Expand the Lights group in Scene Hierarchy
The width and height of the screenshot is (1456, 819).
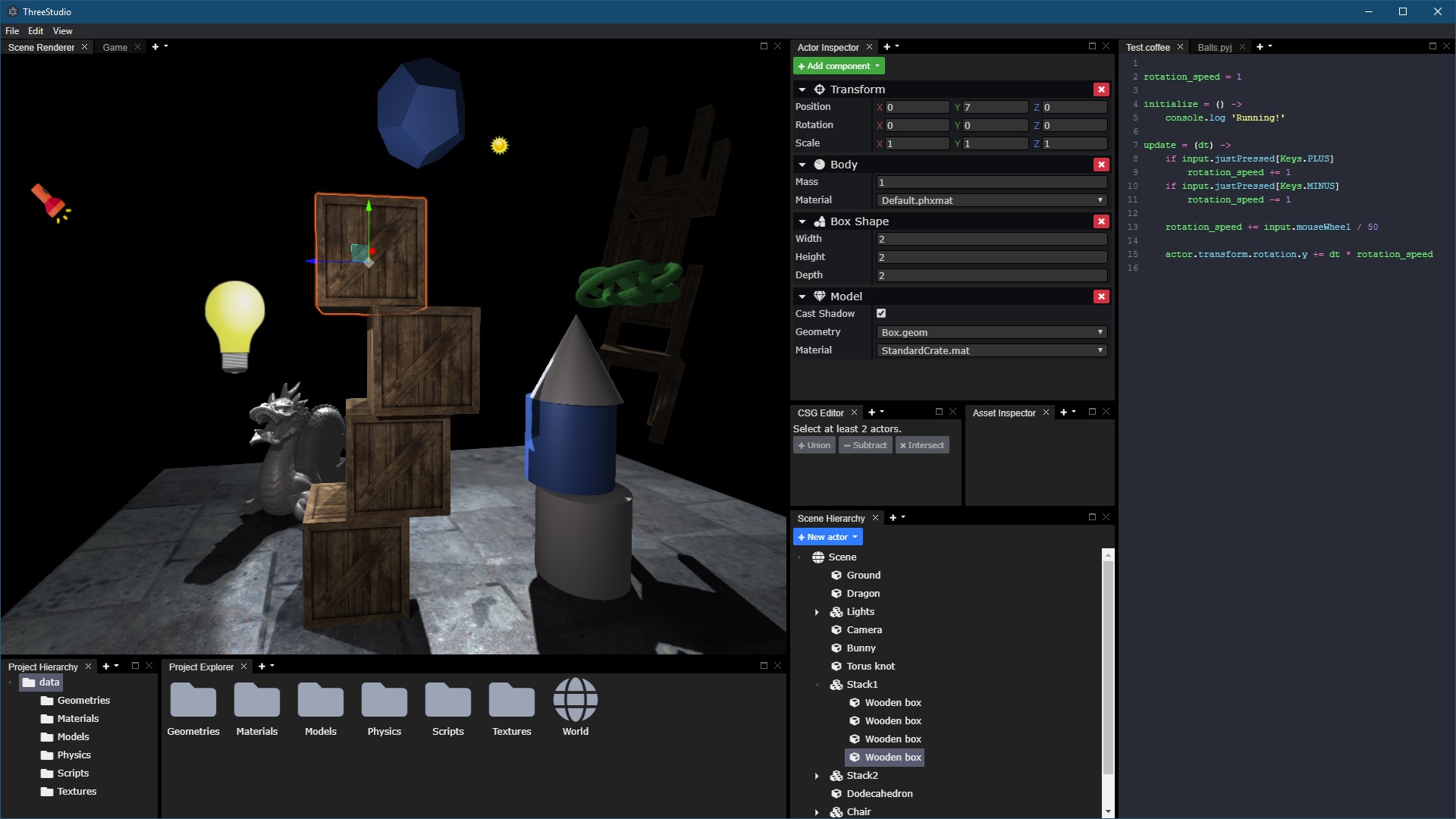tap(817, 612)
